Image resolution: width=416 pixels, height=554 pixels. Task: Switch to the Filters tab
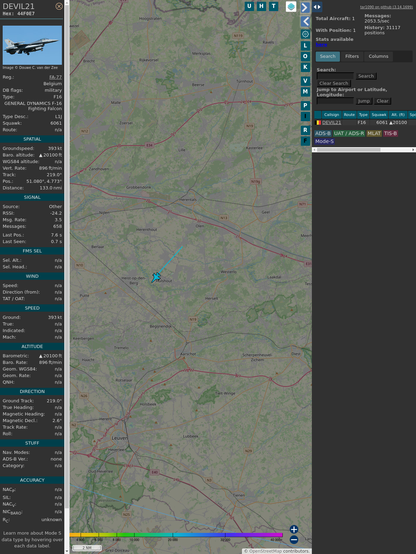[352, 56]
